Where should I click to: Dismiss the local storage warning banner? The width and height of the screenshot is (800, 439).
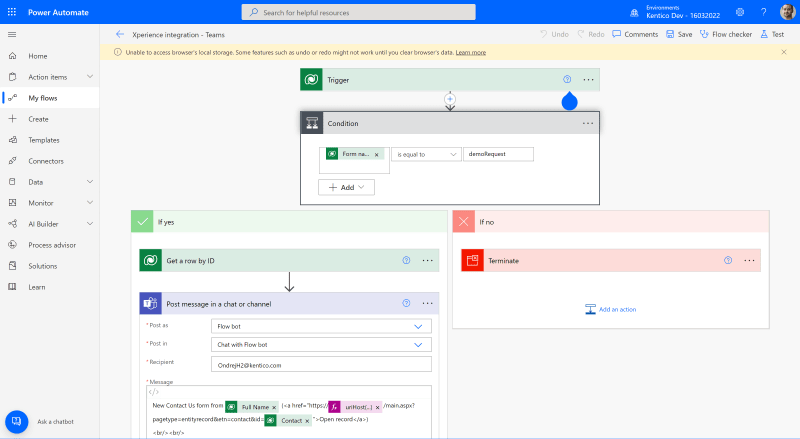coord(784,52)
